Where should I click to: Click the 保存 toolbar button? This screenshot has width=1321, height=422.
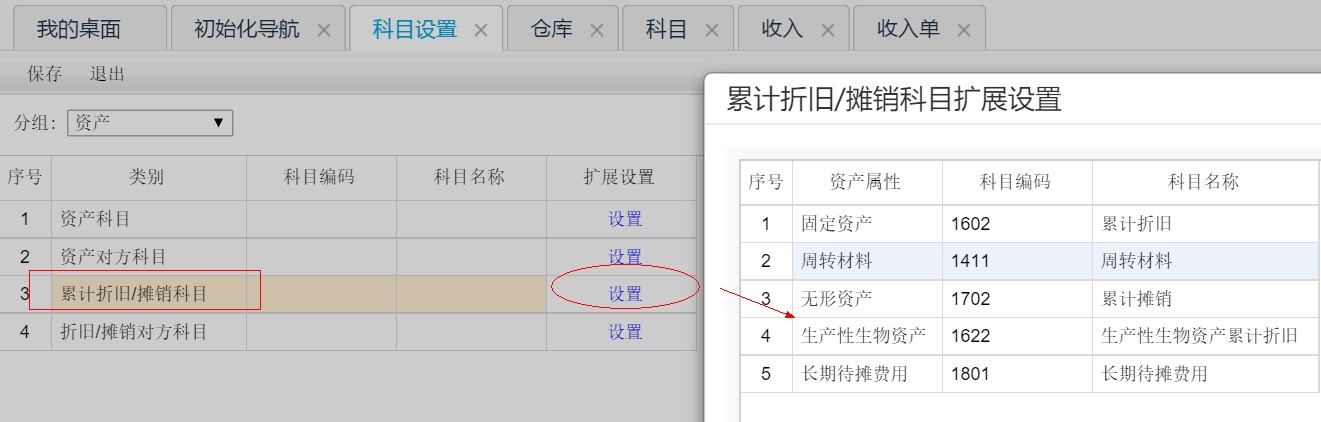coord(45,74)
